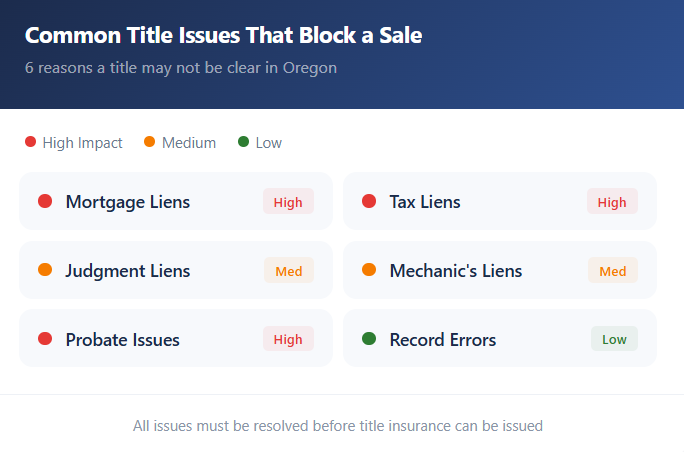684x452 pixels.
Task: Click the red High Impact legend dot
Action: click(x=30, y=143)
